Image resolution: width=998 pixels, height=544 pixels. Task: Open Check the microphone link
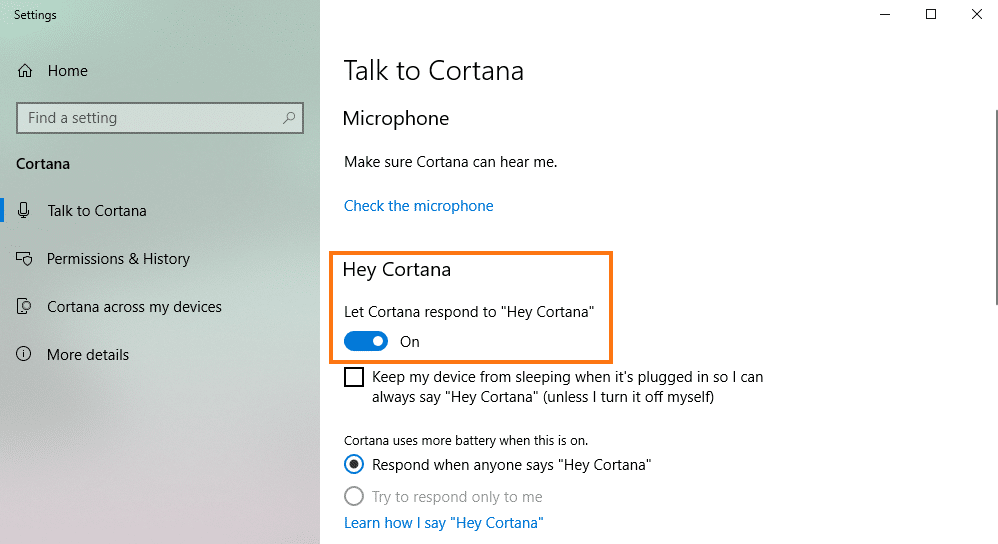[x=419, y=206]
